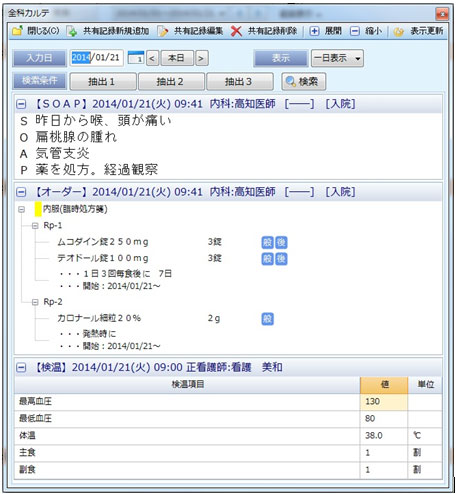Click the 入力日 date input field

(x=97, y=58)
